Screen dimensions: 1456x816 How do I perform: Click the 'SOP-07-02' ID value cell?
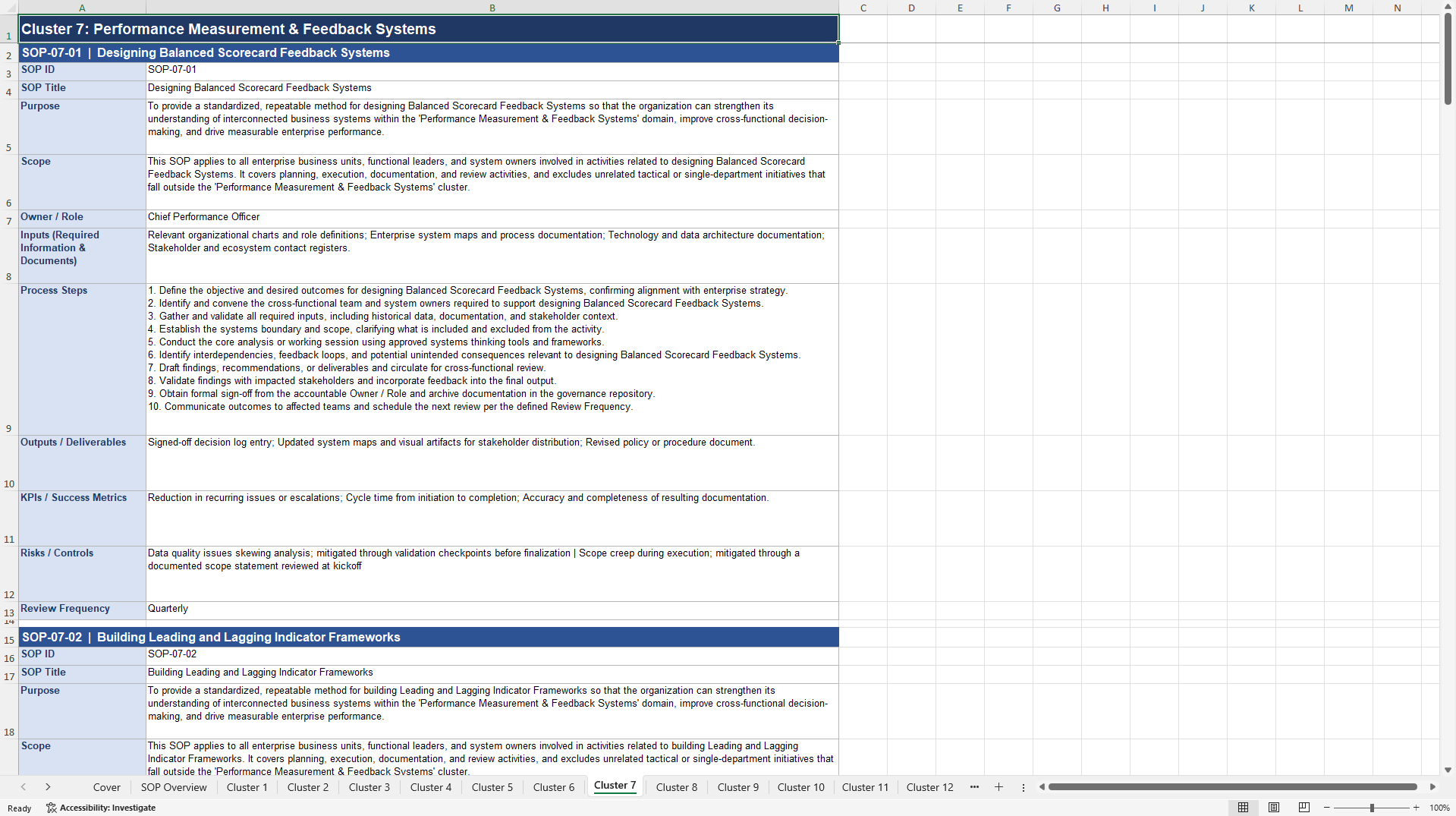tap(492, 656)
